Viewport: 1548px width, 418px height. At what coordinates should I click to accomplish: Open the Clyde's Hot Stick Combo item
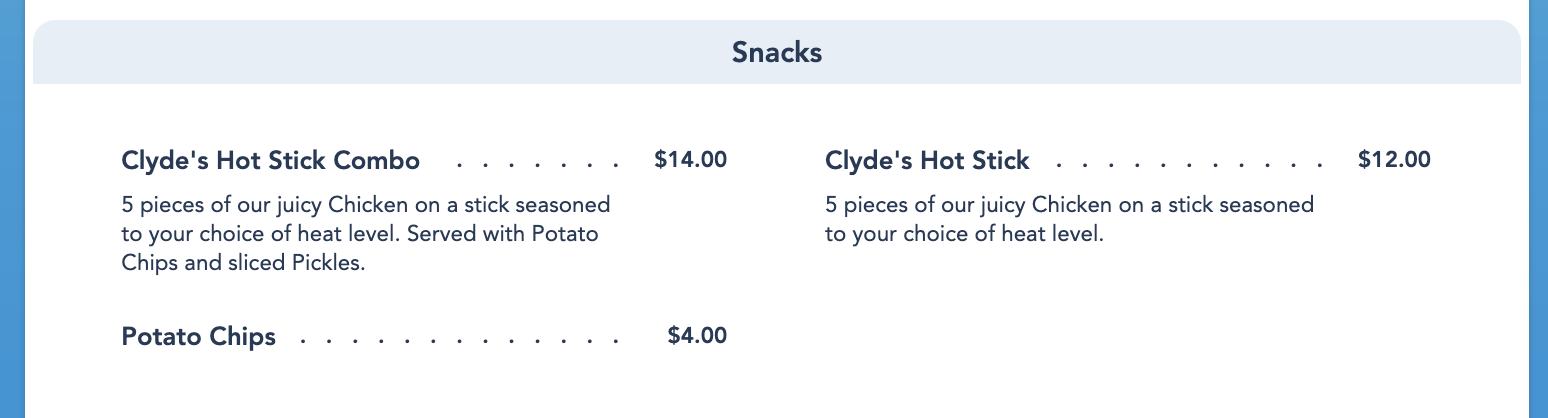270,160
